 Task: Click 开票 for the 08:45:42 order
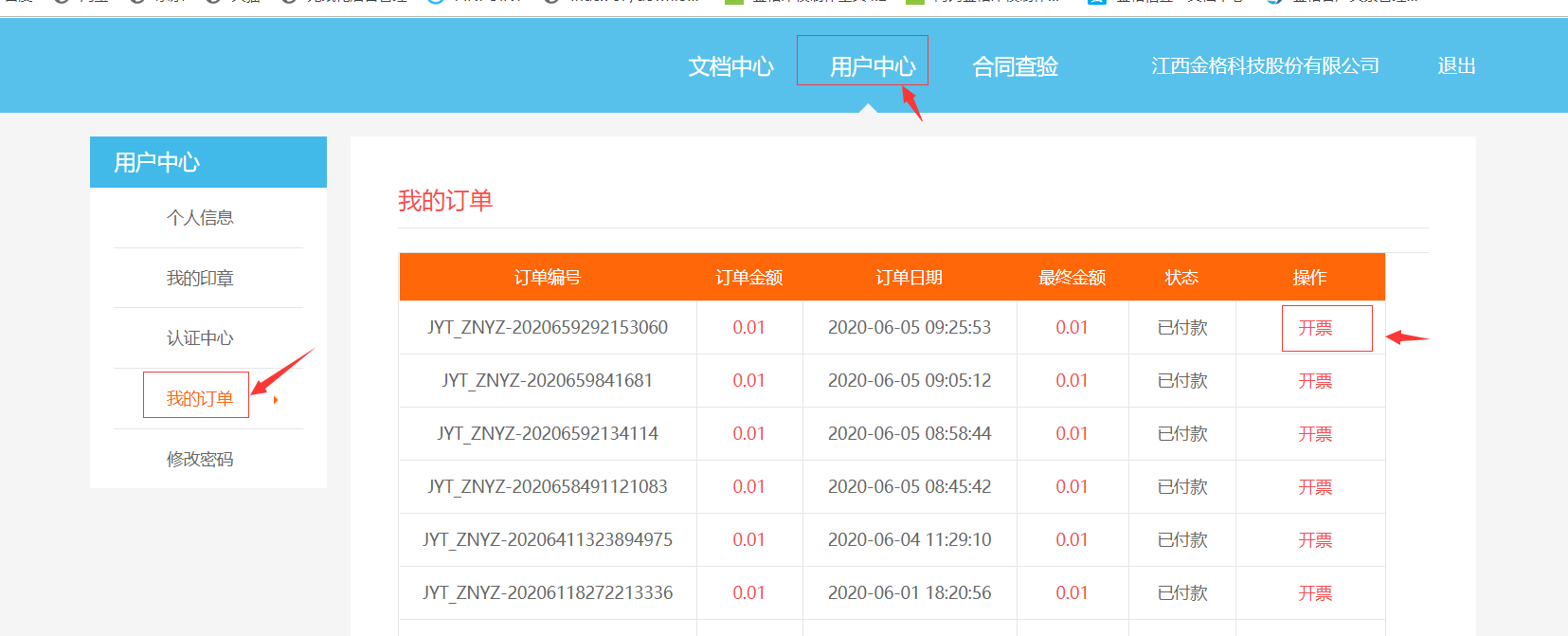(x=1315, y=487)
